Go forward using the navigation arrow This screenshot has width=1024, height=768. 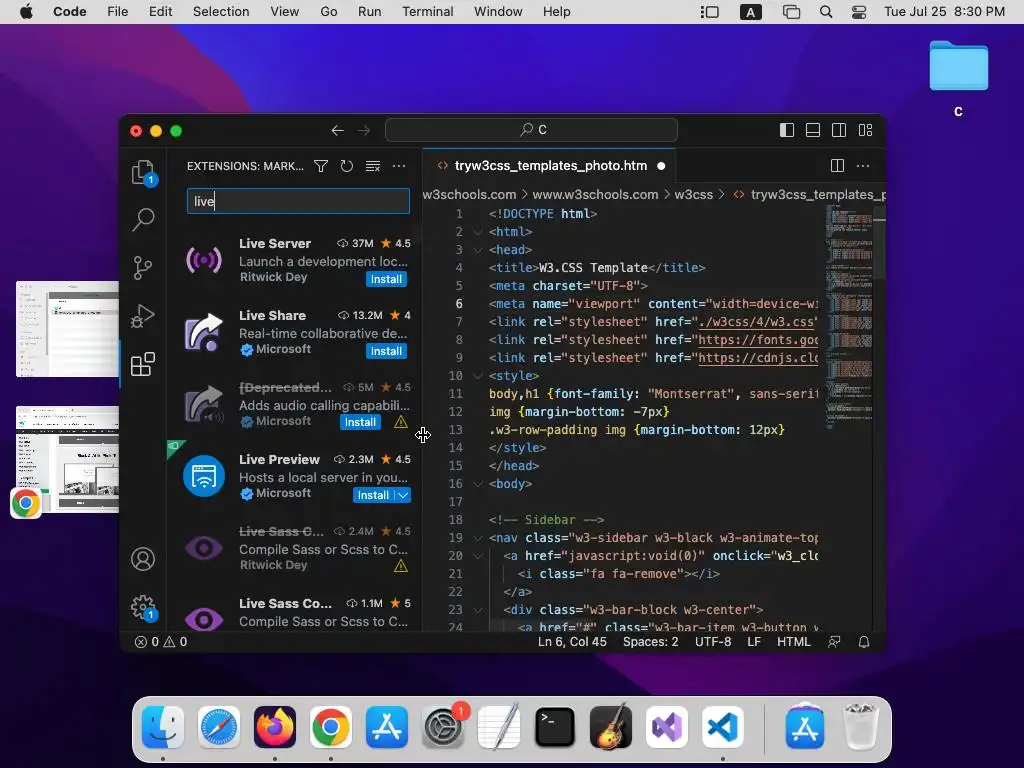364,131
